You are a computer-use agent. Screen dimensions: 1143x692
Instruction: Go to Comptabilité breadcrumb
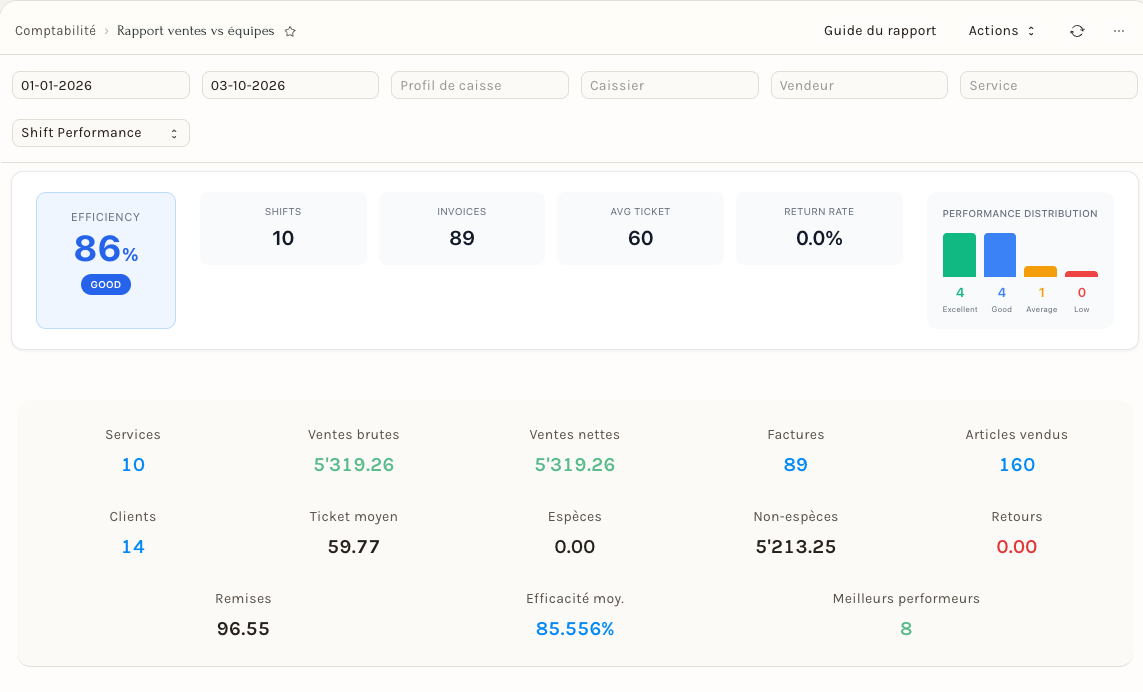point(55,31)
